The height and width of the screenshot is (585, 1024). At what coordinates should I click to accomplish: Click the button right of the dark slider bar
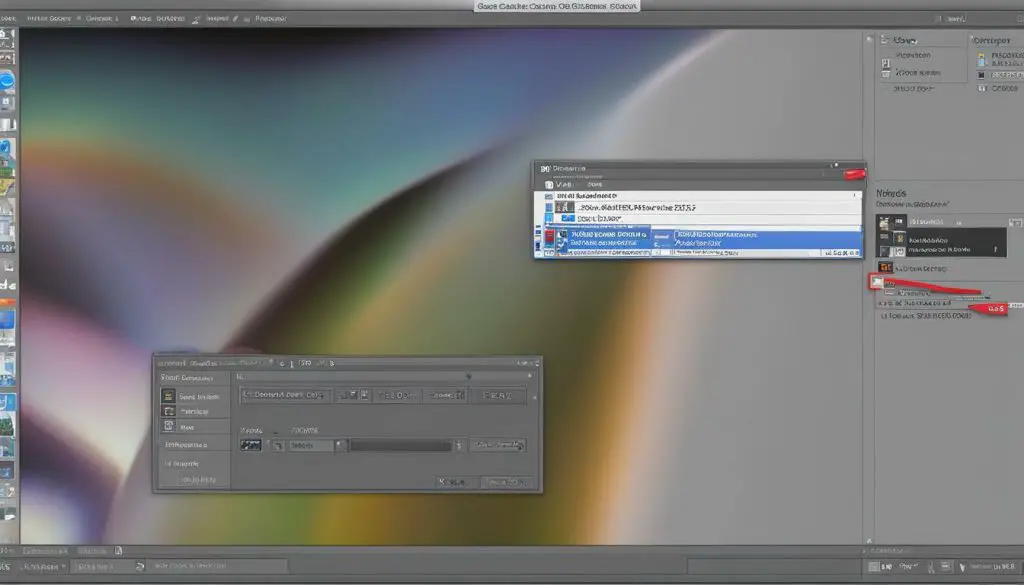coord(498,445)
